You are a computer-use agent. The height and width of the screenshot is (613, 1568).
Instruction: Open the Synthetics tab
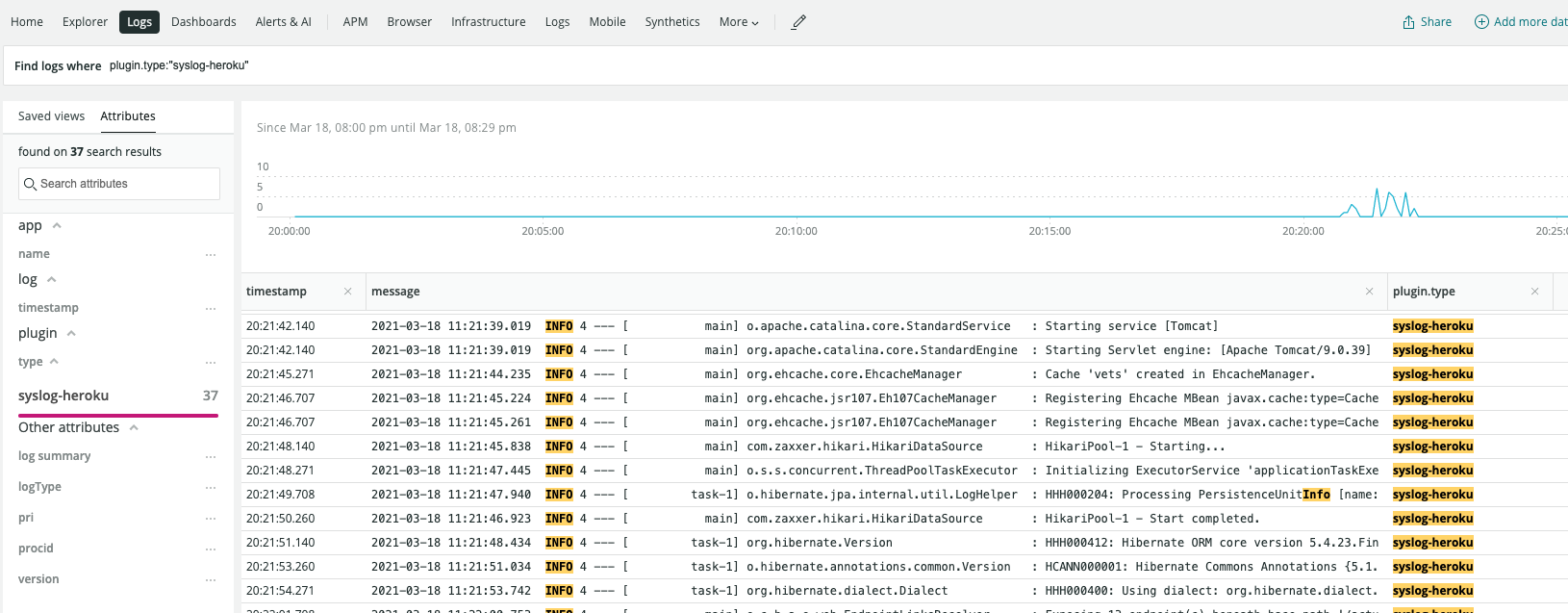click(672, 22)
